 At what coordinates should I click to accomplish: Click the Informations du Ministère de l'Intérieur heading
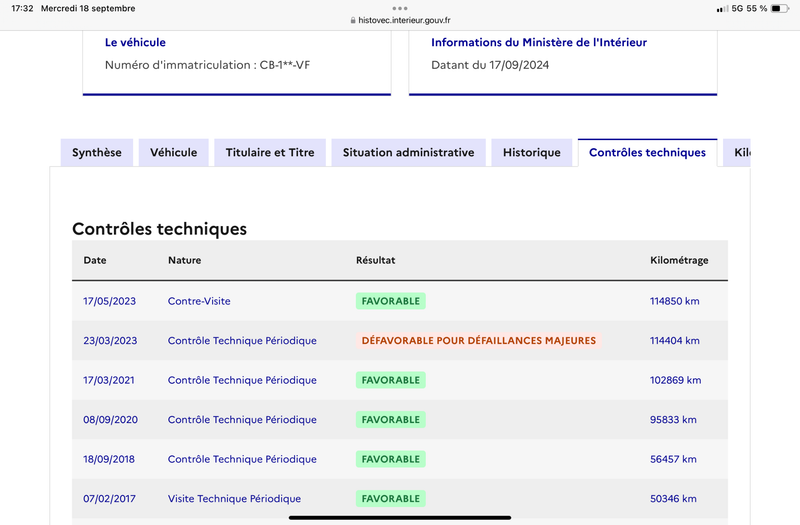tap(539, 42)
